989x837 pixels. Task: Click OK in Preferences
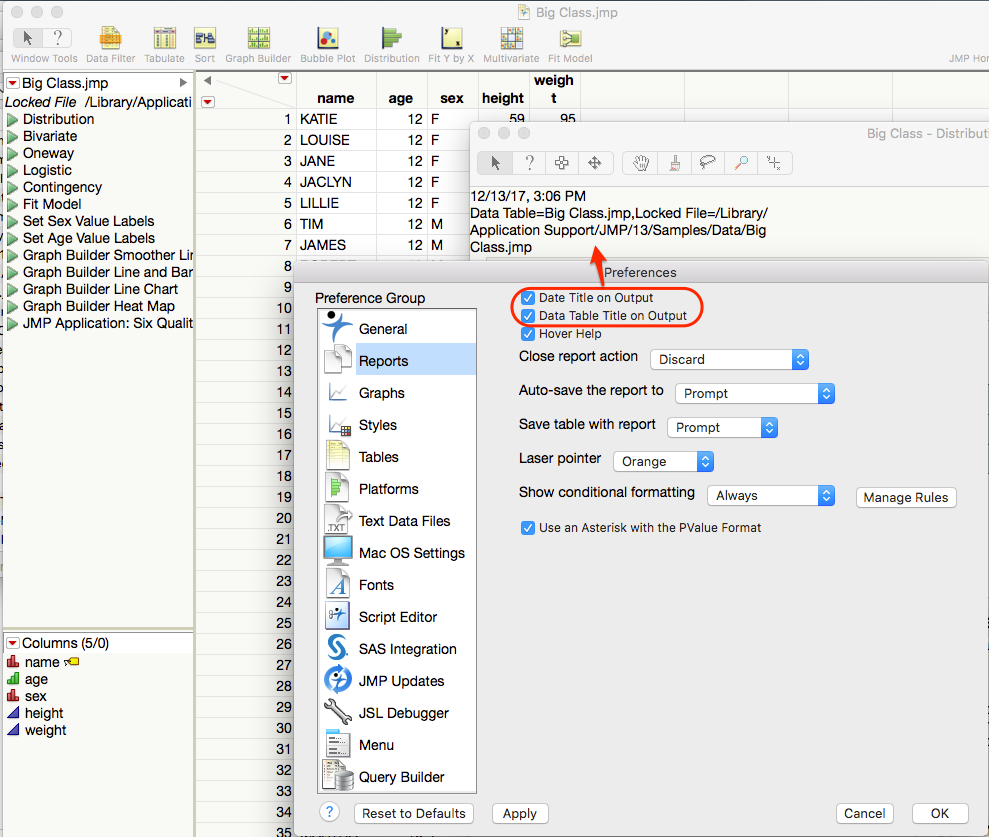click(940, 814)
